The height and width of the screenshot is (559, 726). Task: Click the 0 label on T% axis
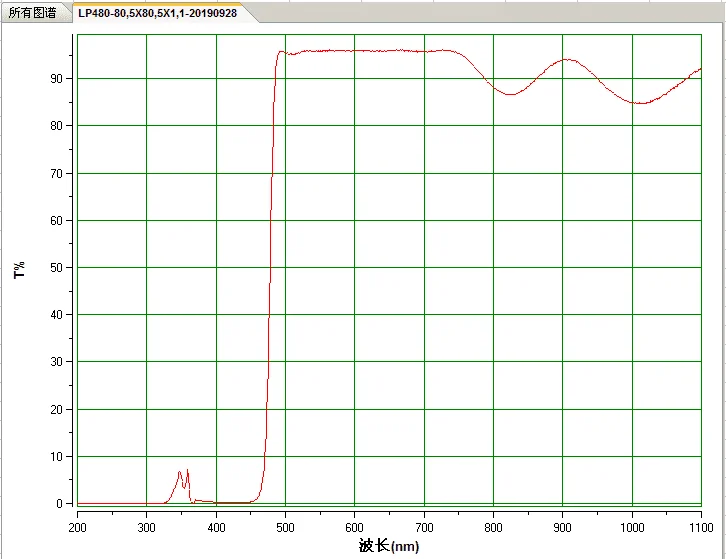coord(59,503)
